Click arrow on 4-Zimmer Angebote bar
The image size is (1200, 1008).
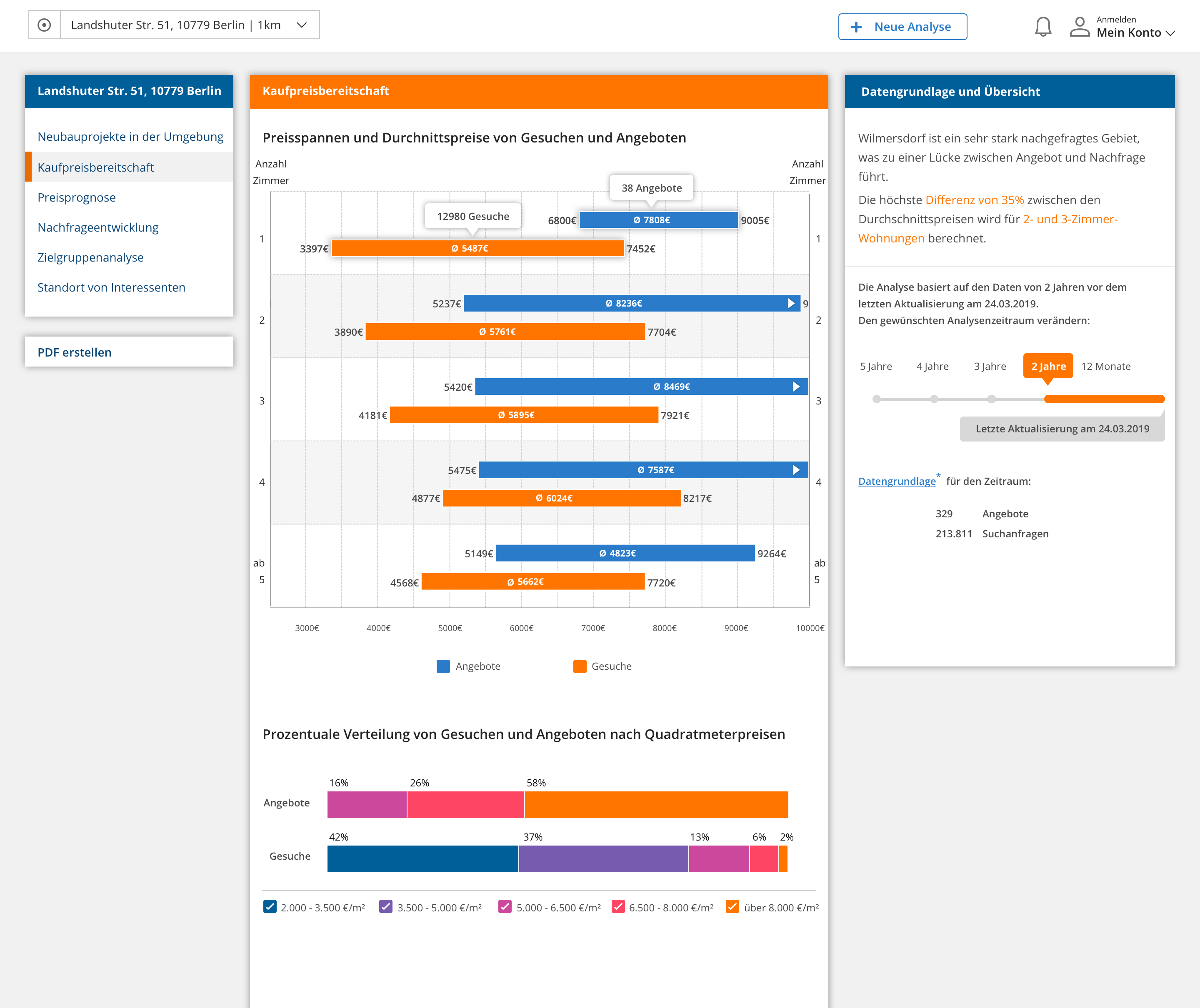(x=796, y=470)
